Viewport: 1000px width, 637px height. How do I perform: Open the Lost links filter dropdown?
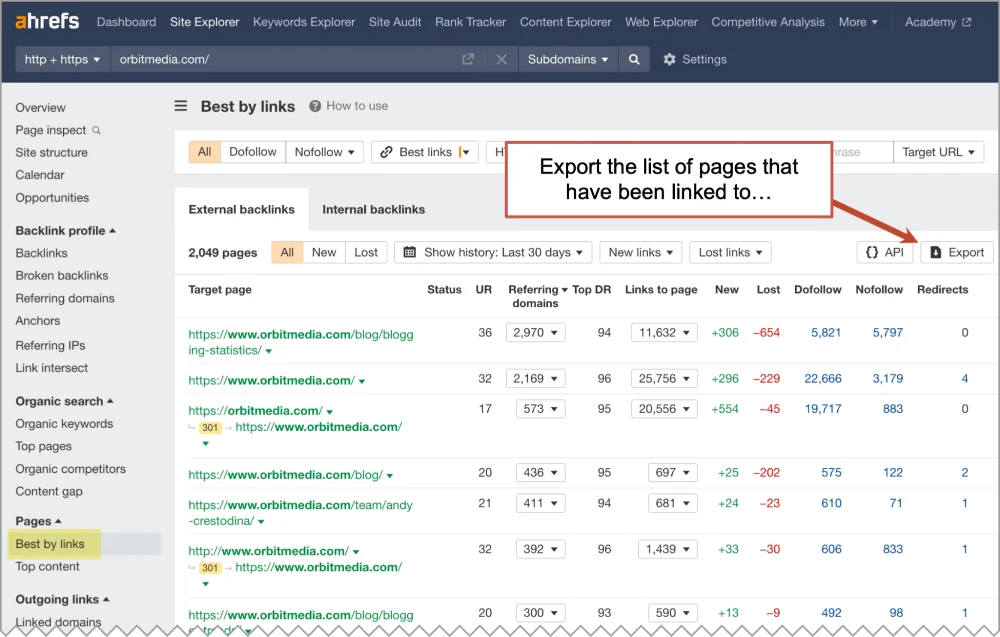[x=730, y=252]
